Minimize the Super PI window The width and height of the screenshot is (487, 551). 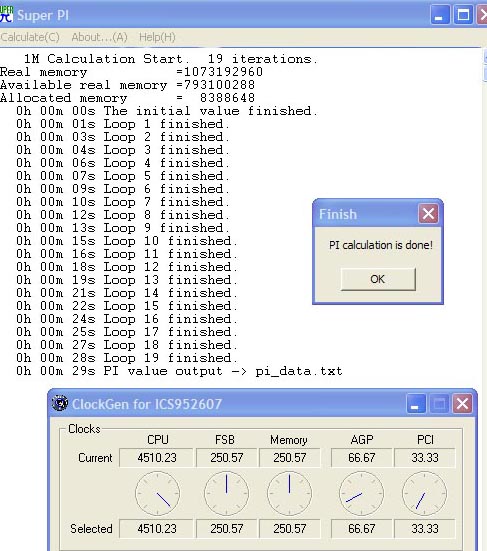tap(440, 15)
